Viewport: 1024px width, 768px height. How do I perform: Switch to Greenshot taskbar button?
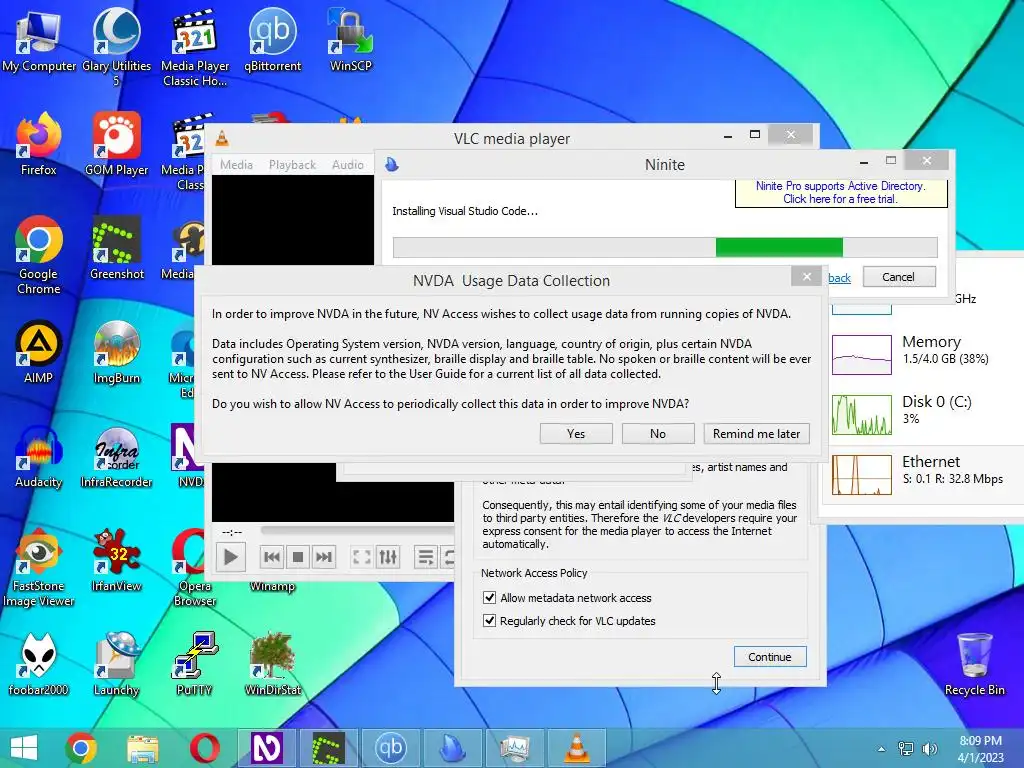328,748
